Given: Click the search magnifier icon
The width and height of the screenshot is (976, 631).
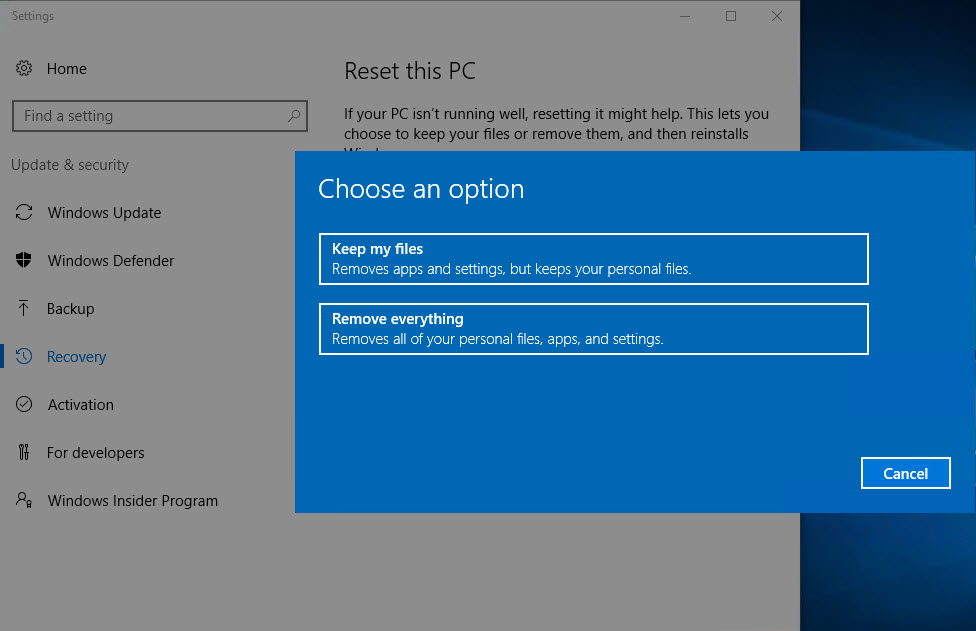Looking at the screenshot, I should click(294, 116).
